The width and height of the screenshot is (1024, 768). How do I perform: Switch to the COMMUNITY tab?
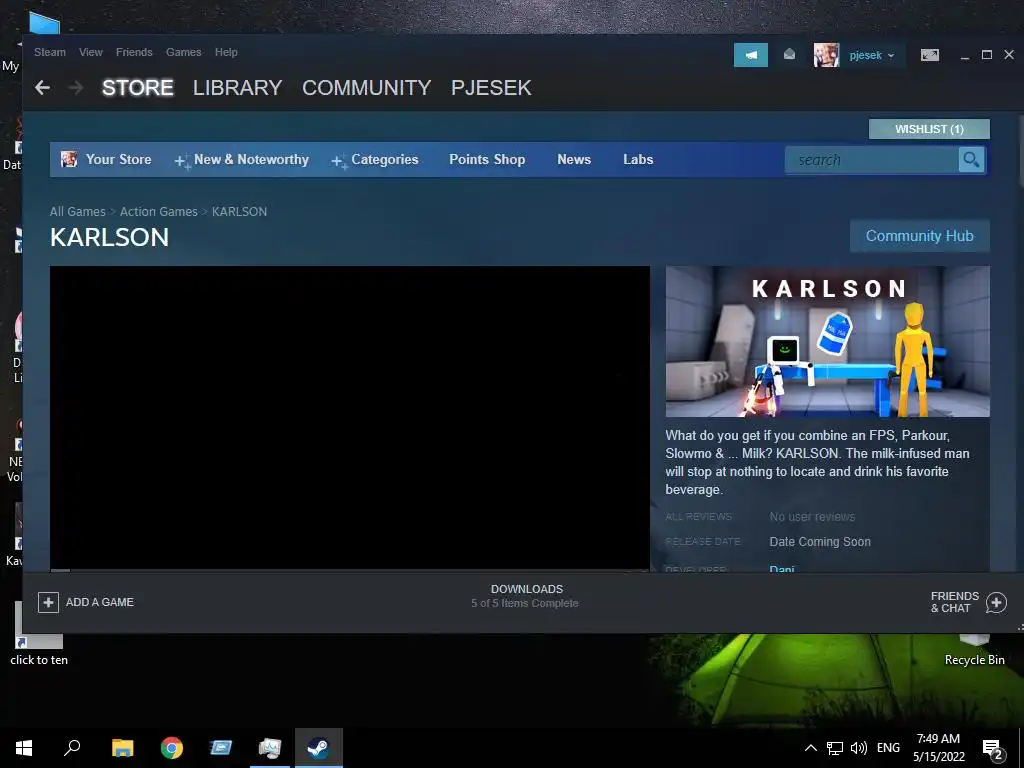click(366, 88)
